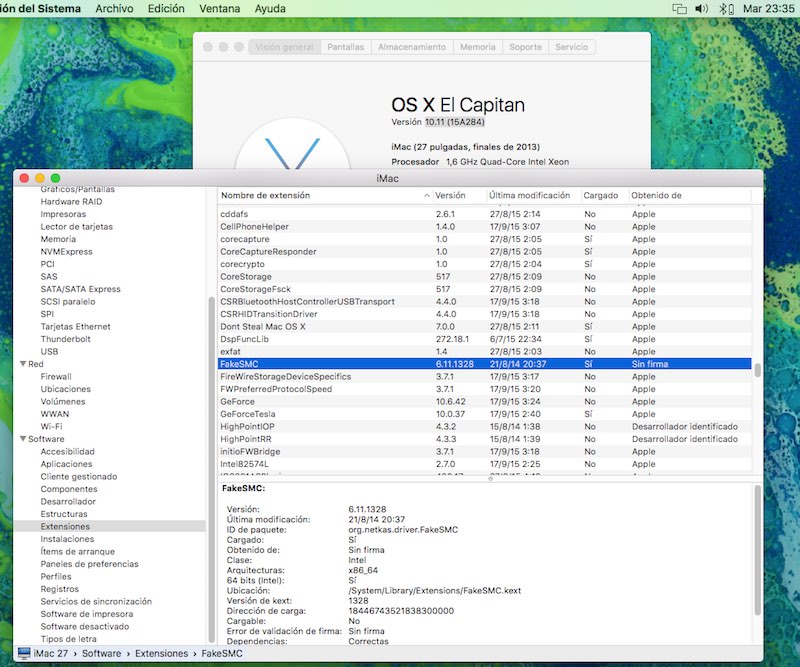
Task: Select USB in sidebar
Action: (x=49, y=352)
